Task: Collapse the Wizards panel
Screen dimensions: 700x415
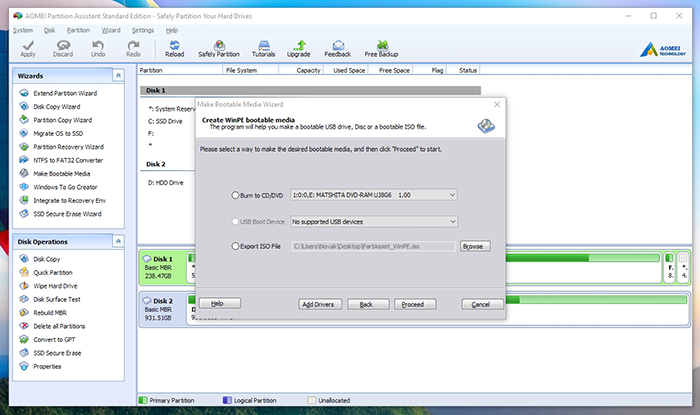Action: point(118,76)
